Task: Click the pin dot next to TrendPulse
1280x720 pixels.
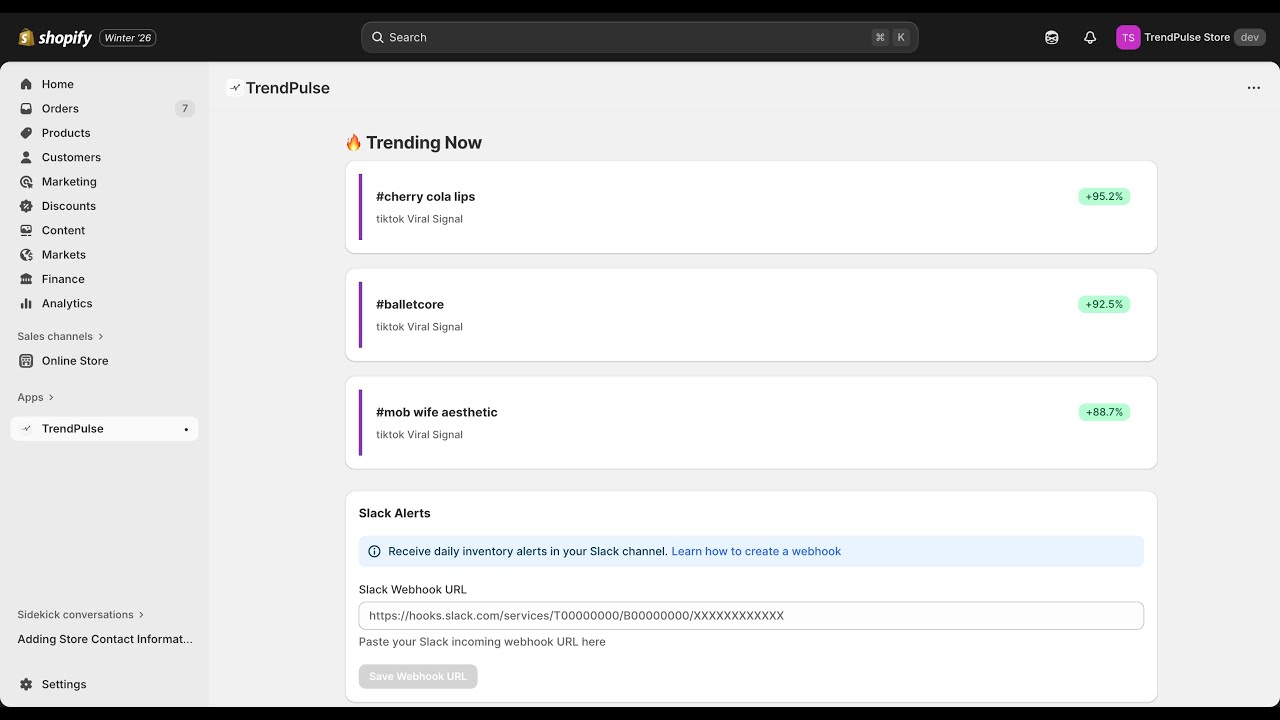Action: pos(186,429)
